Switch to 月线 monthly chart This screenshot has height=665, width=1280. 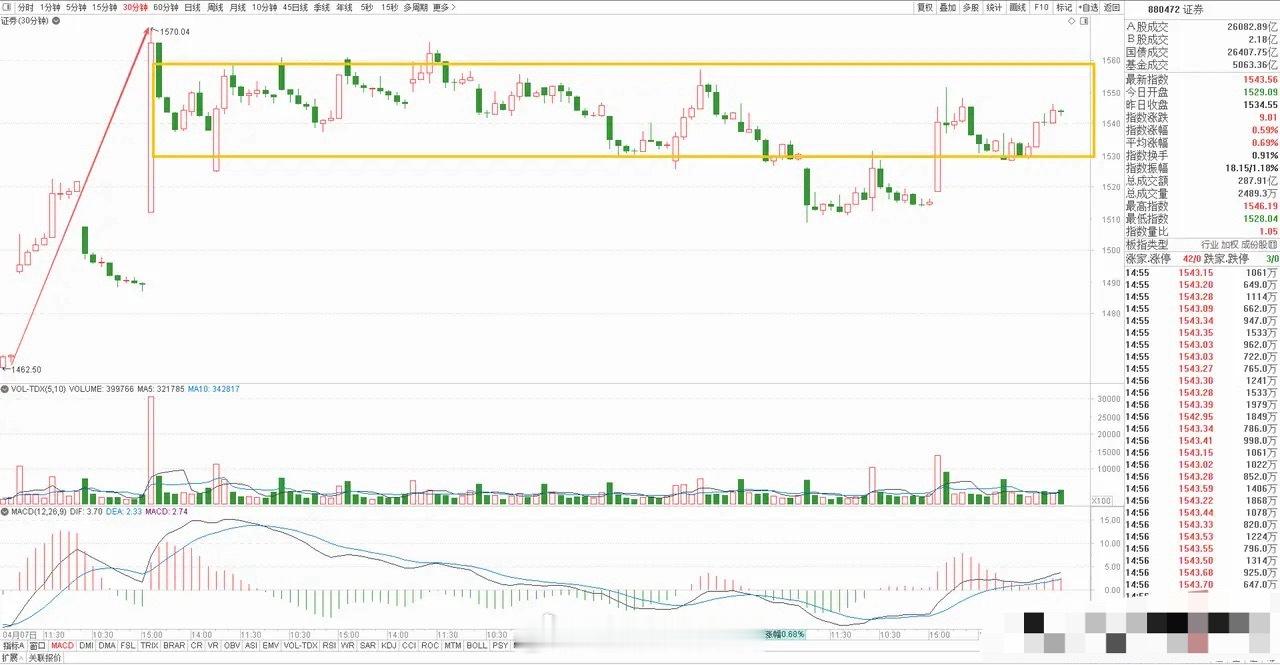point(238,7)
